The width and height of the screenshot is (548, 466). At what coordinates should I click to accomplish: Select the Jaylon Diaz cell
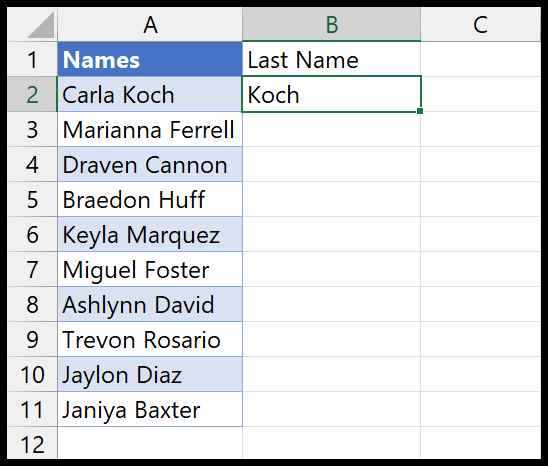coord(150,374)
